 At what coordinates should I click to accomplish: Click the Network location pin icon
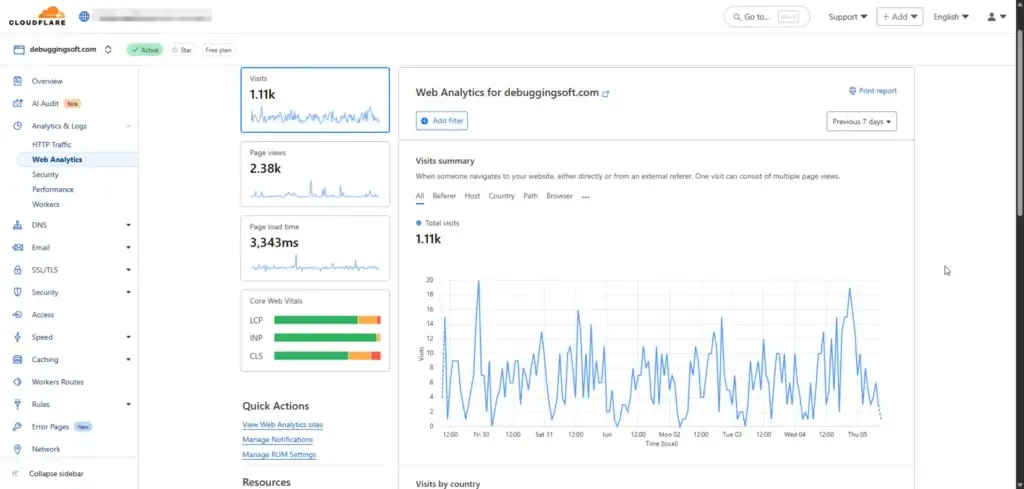point(18,449)
